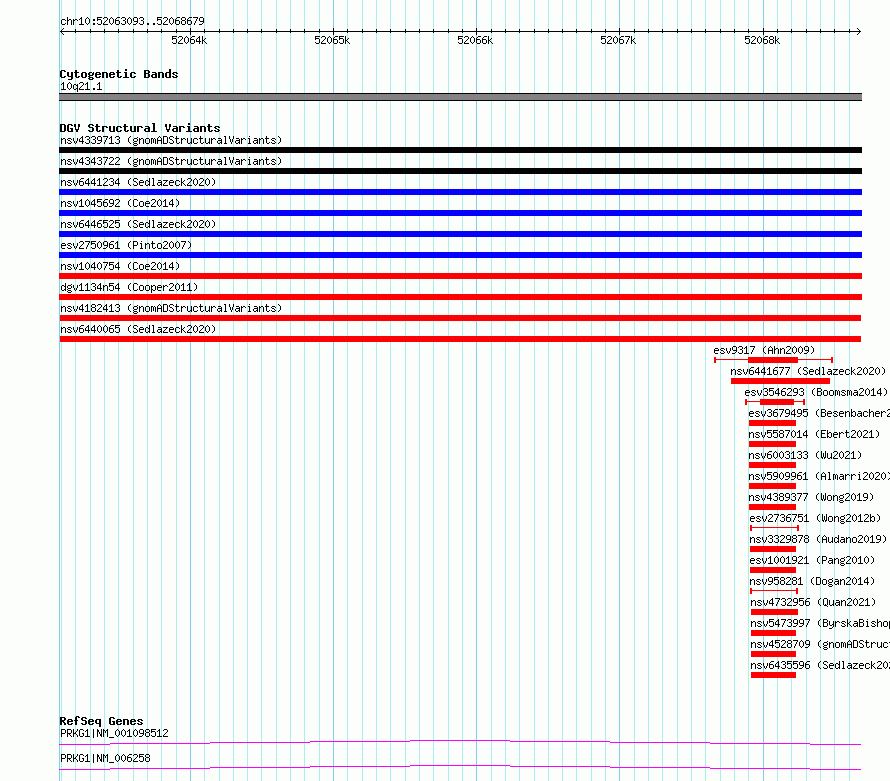This screenshot has width=890, height=781.
Task: Click the Cytogenetic Bands track title
Action: (x=119, y=74)
